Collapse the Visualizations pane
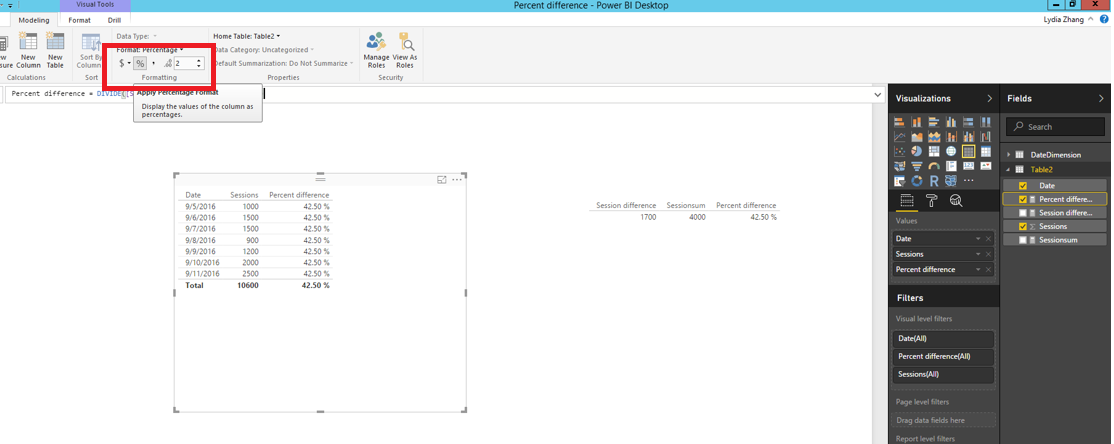This screenshot has height=444, width=1114. [x=990, y=99]
